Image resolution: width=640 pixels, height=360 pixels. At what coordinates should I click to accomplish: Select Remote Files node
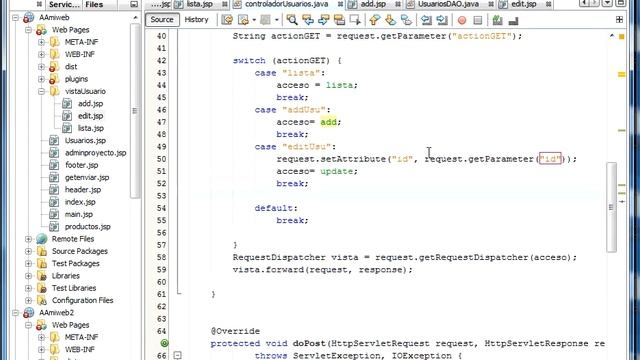[x=73, y=239]
